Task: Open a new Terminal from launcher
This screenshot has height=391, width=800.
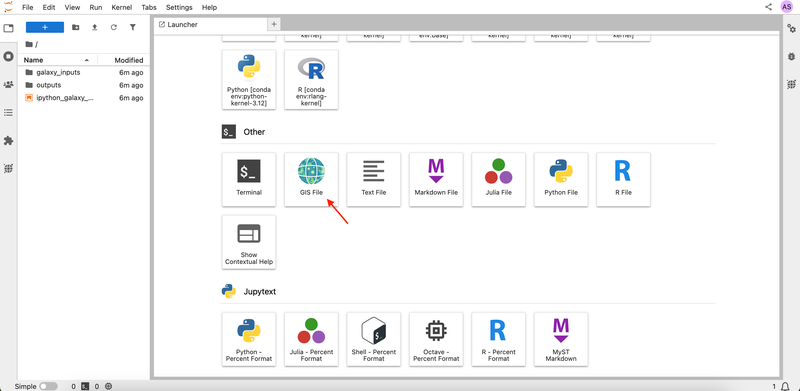Action: tap(249, 180)
